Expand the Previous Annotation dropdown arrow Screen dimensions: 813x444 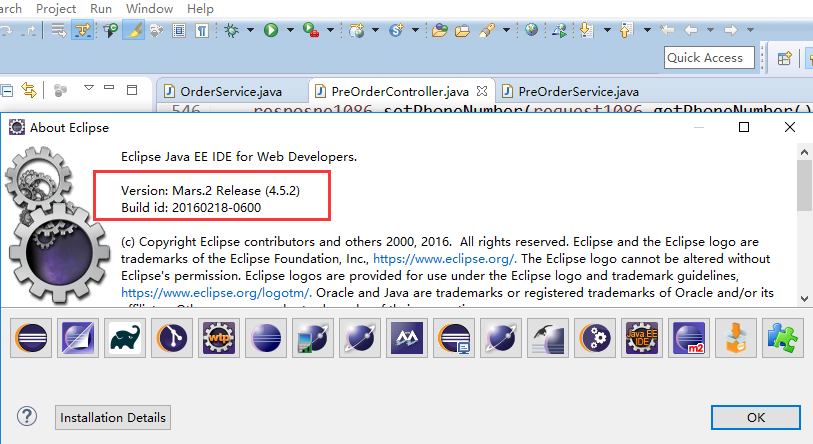[x=647, y=30]
